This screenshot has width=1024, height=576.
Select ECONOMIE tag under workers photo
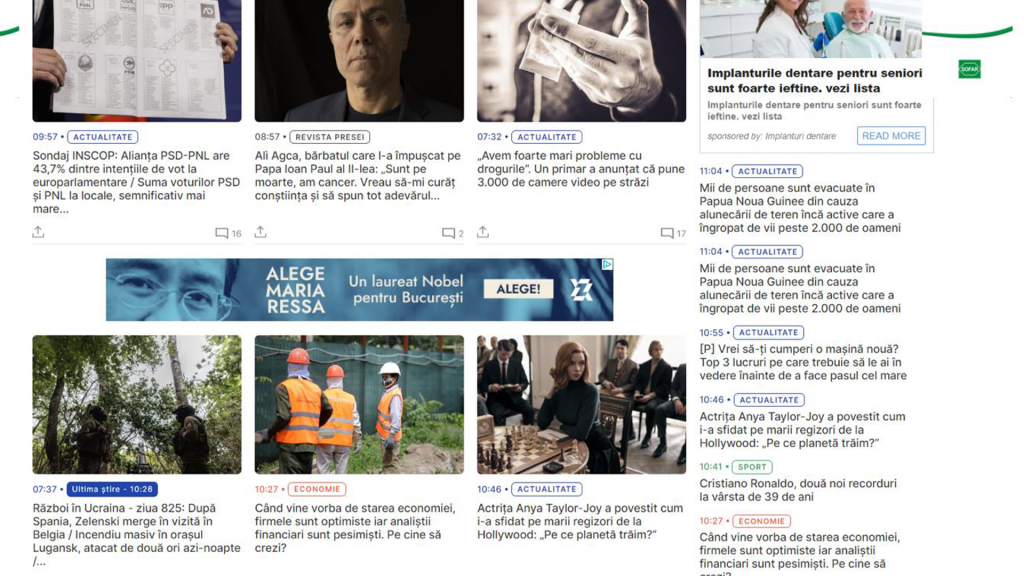pos(317,489)
